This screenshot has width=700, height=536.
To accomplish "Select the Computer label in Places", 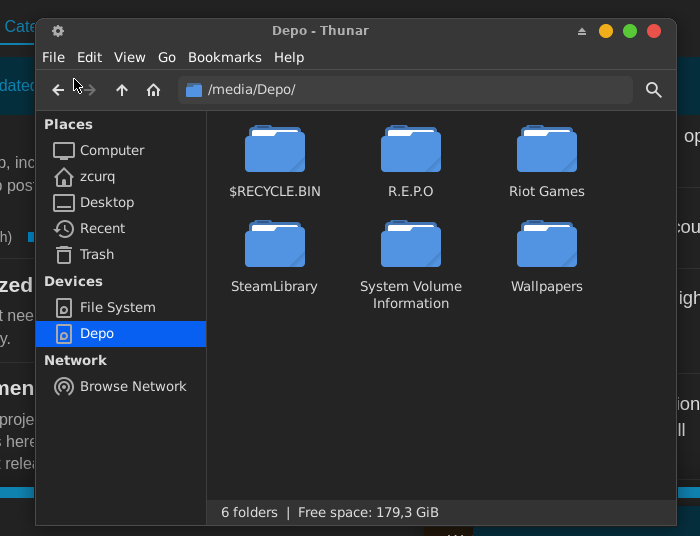I will (112, 151).
